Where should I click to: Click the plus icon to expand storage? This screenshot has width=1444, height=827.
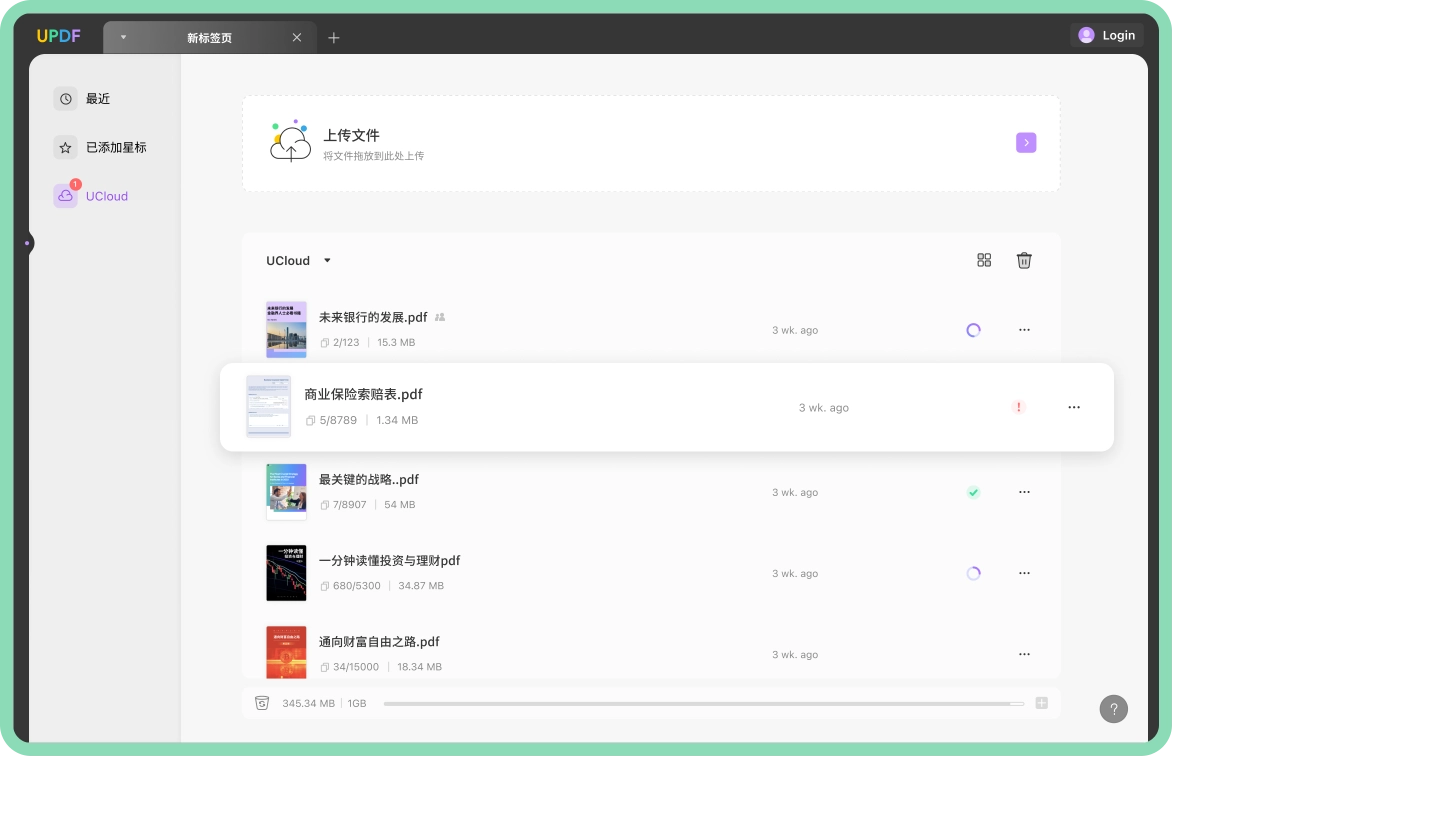click(x=1042, y=703)
